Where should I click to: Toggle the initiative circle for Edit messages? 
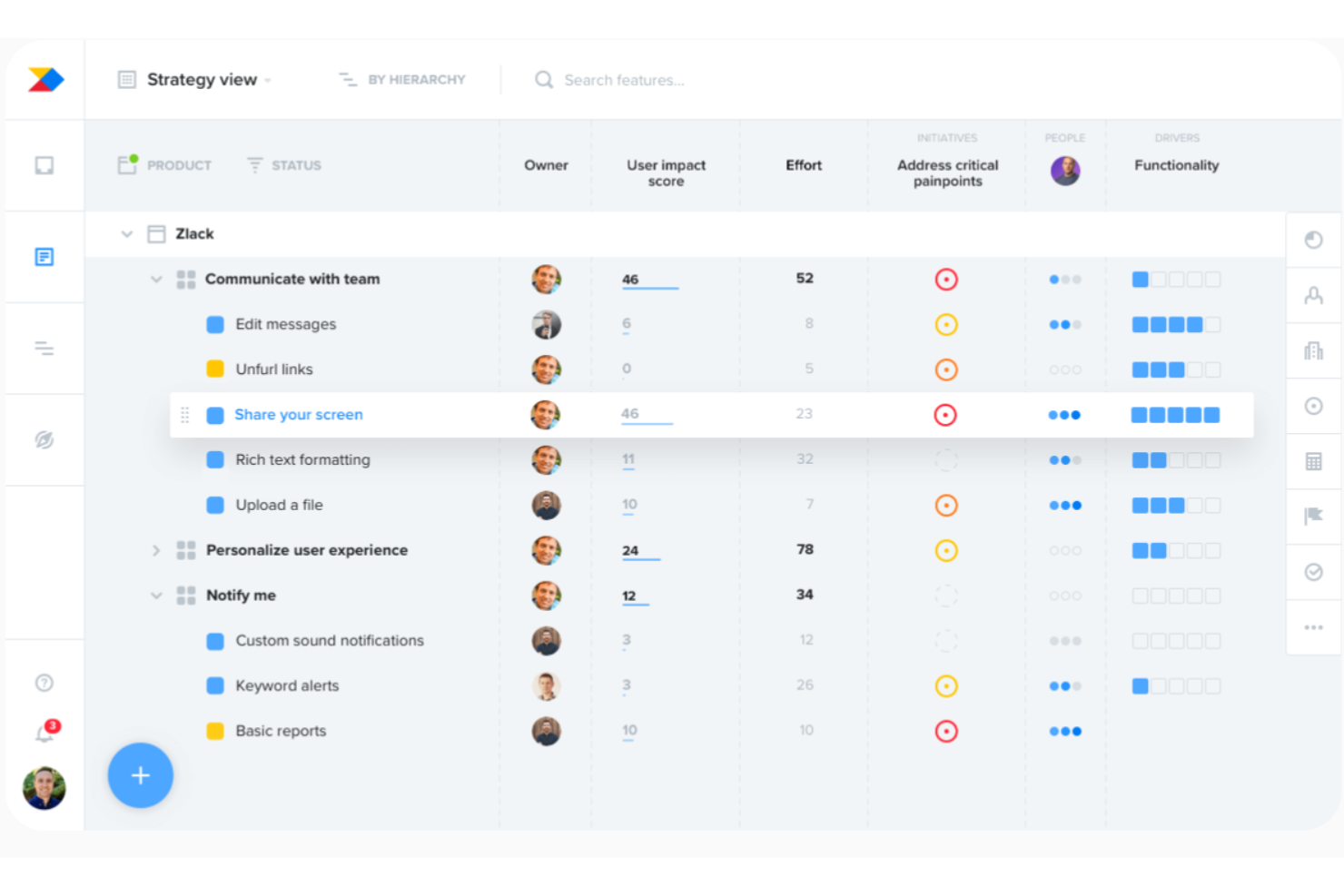click(x=946, y=324)
